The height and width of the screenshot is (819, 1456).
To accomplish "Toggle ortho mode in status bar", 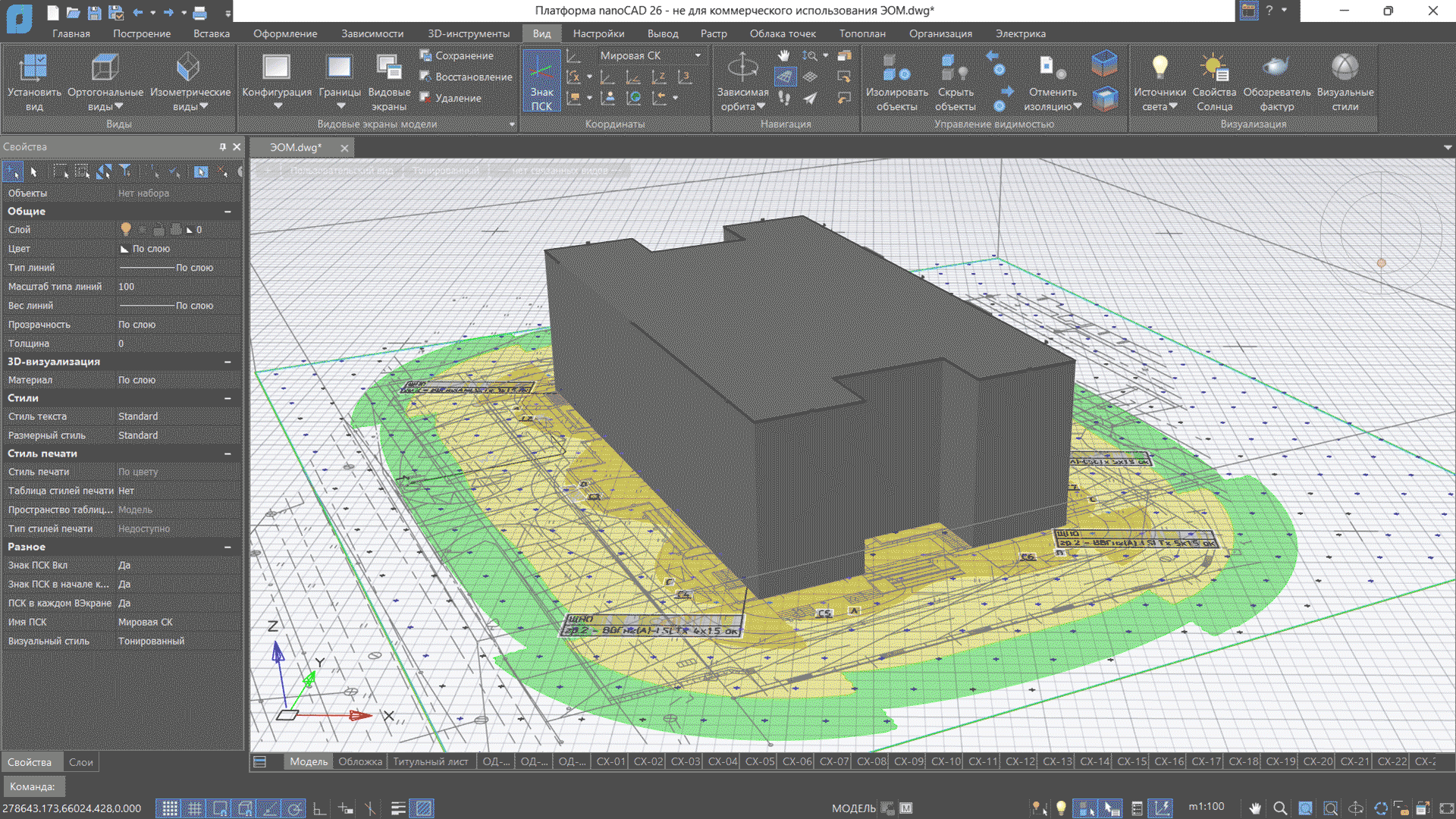I will pos(319,808).
